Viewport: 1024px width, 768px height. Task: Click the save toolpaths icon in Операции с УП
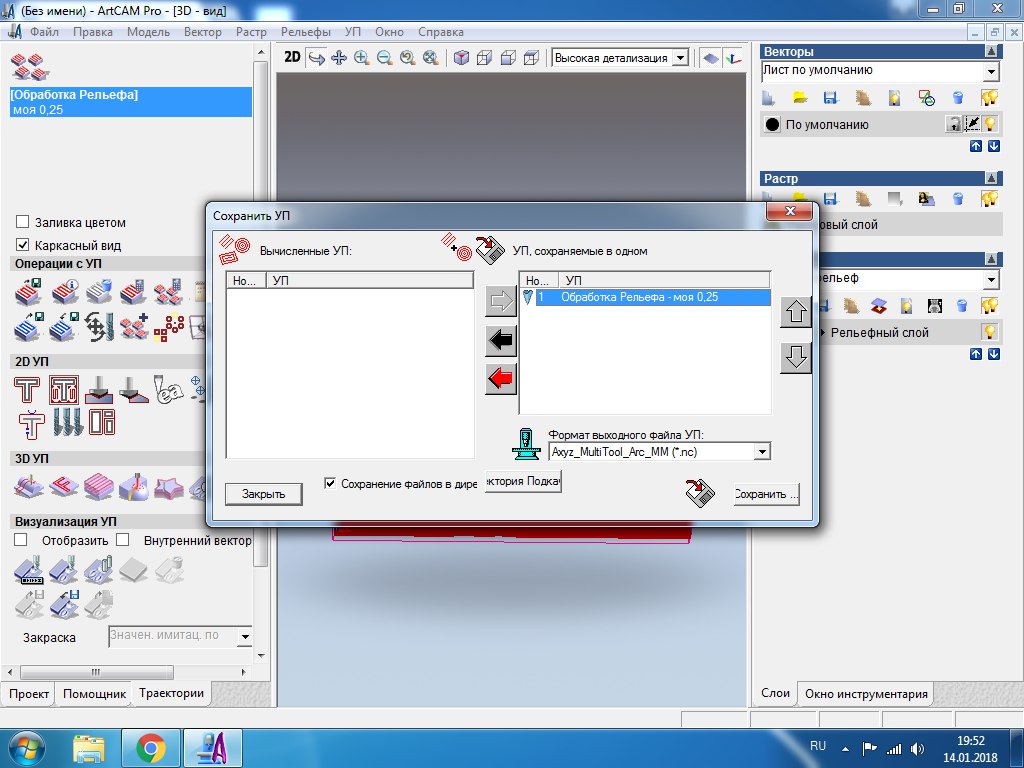[x=29, y=292]
